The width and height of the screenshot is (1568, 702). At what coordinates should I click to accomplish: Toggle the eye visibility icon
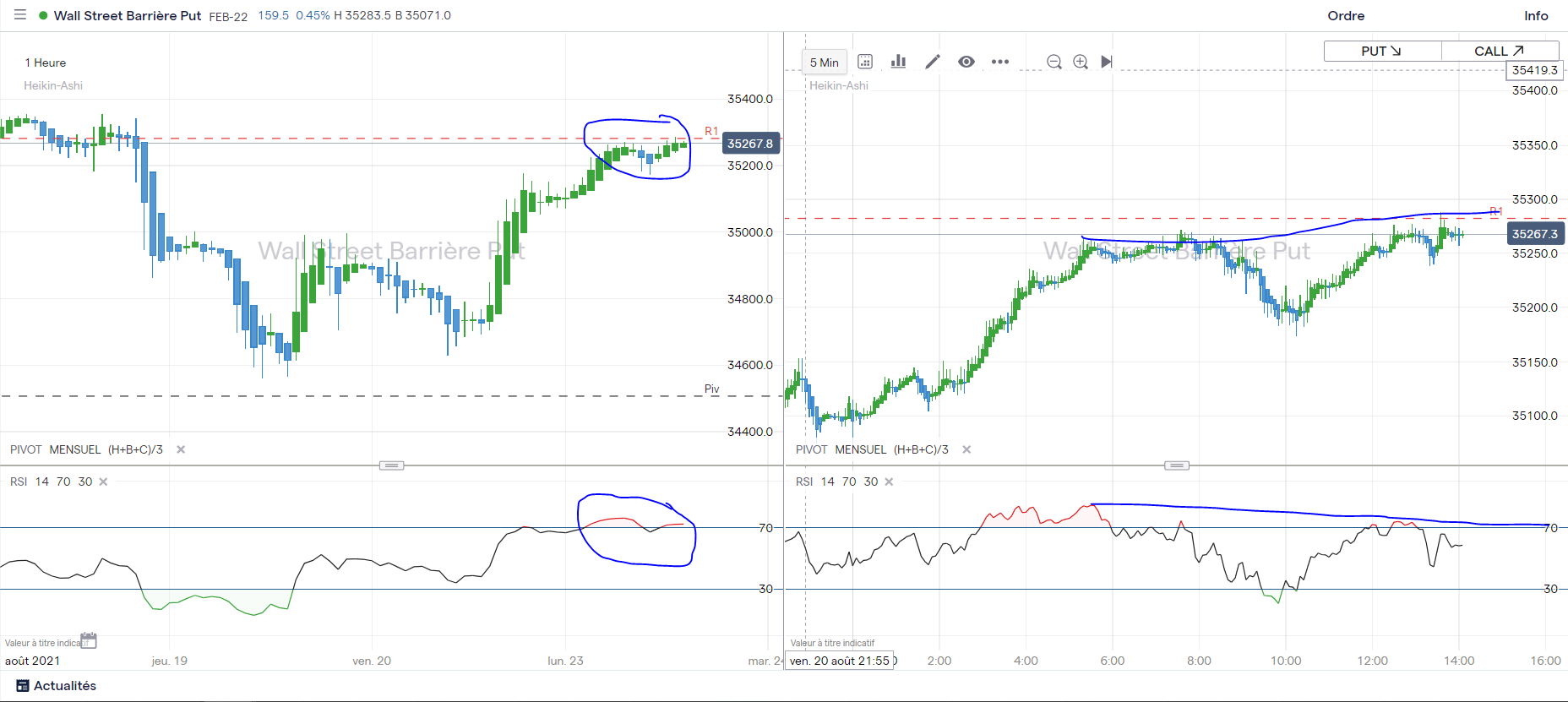pyautogui.click(x=966, y=62)
